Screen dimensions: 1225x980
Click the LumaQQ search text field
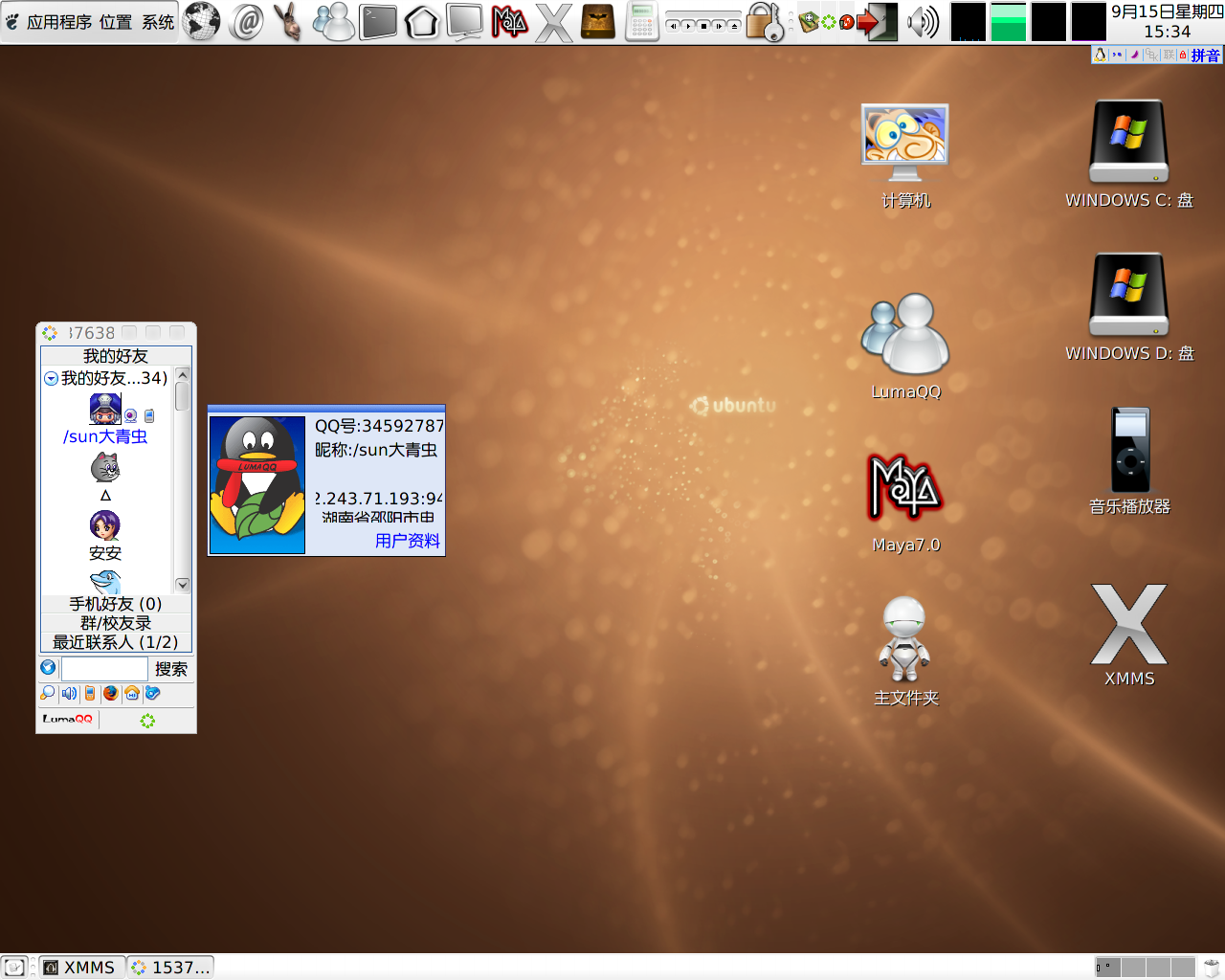click(x=104, y=668)
